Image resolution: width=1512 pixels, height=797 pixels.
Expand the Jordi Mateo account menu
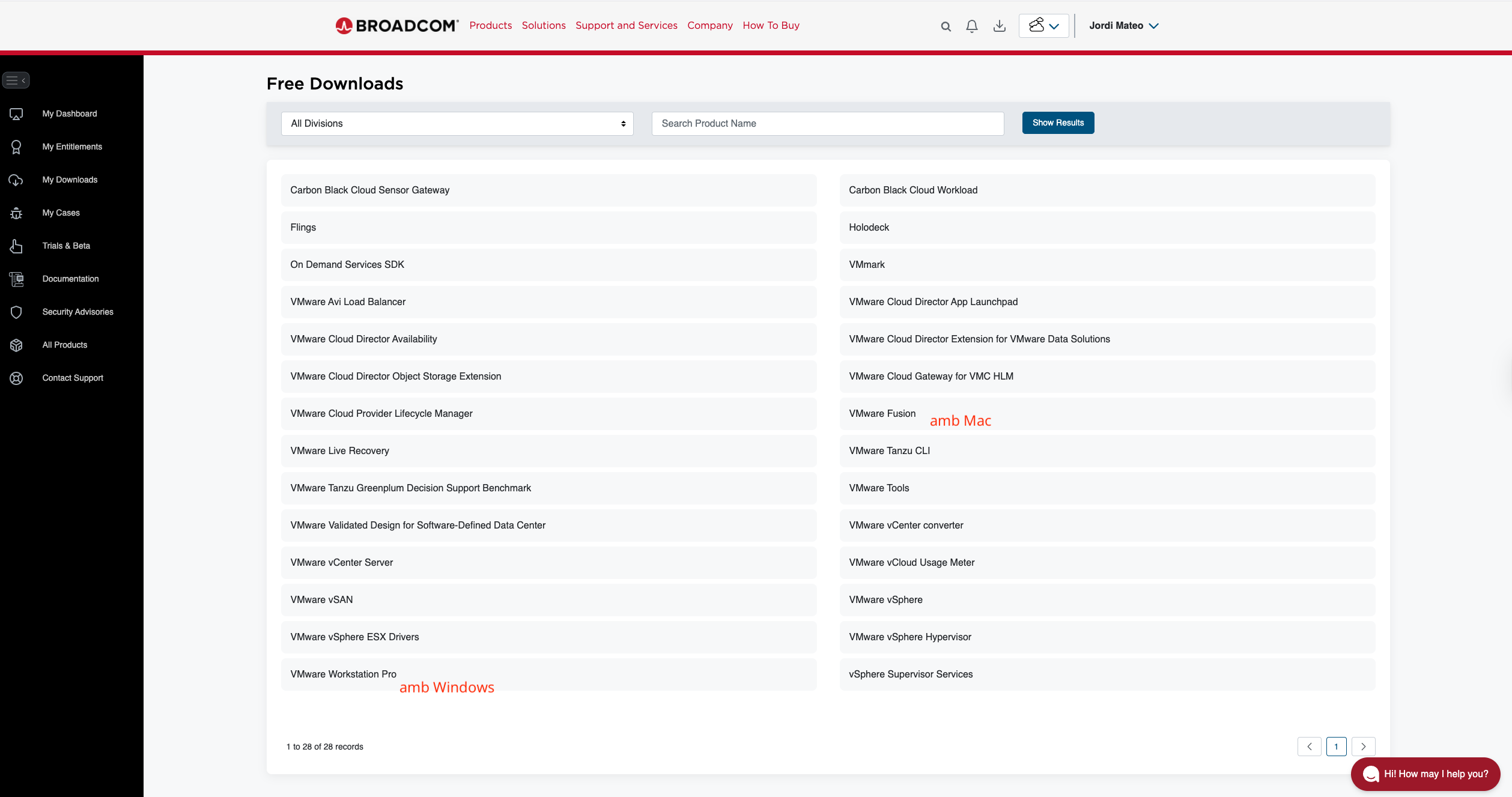point(1123,26)
